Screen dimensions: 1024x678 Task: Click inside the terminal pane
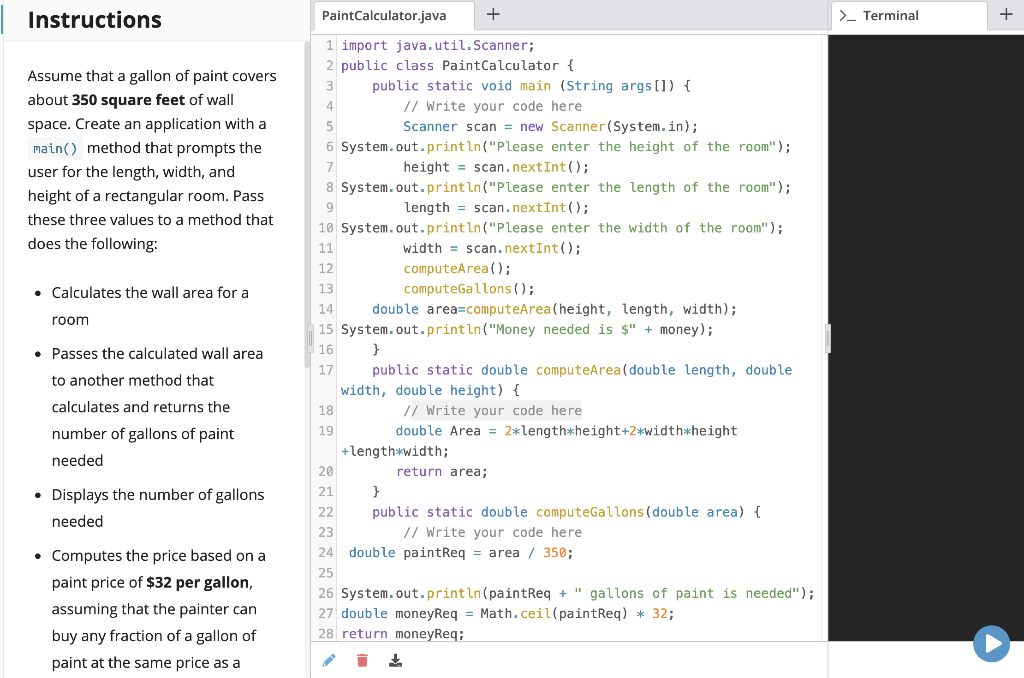[x=925, y=336]
